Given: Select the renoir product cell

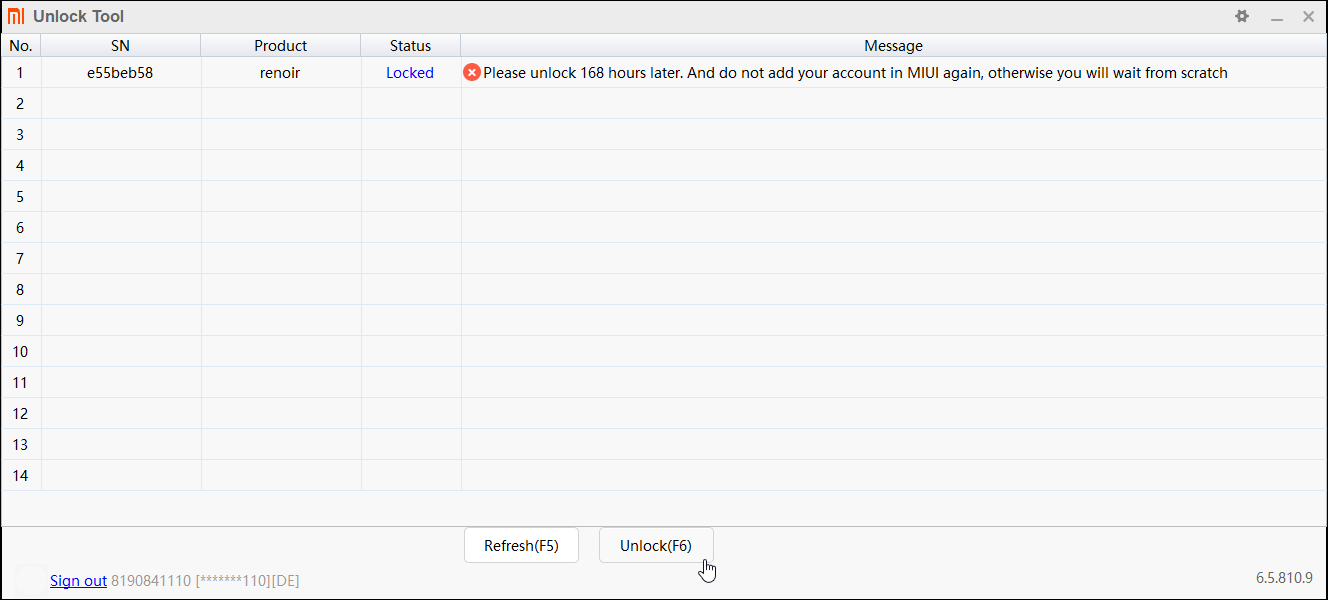Looking at the screenshot, I should coord(280,73).
